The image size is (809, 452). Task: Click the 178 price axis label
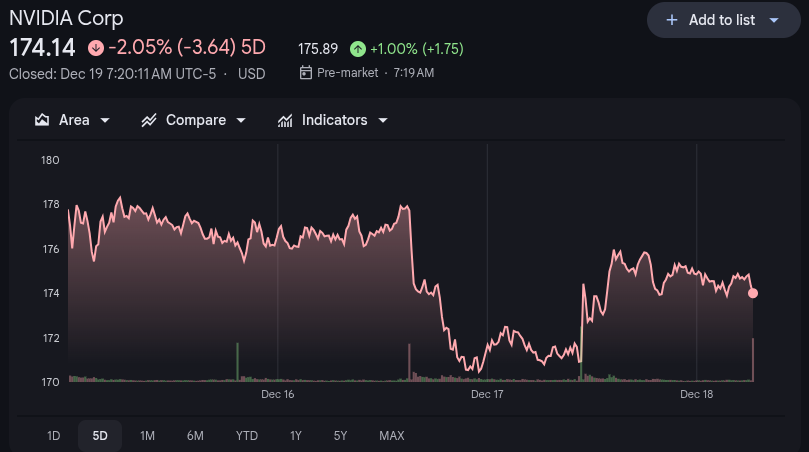point(51,204)
